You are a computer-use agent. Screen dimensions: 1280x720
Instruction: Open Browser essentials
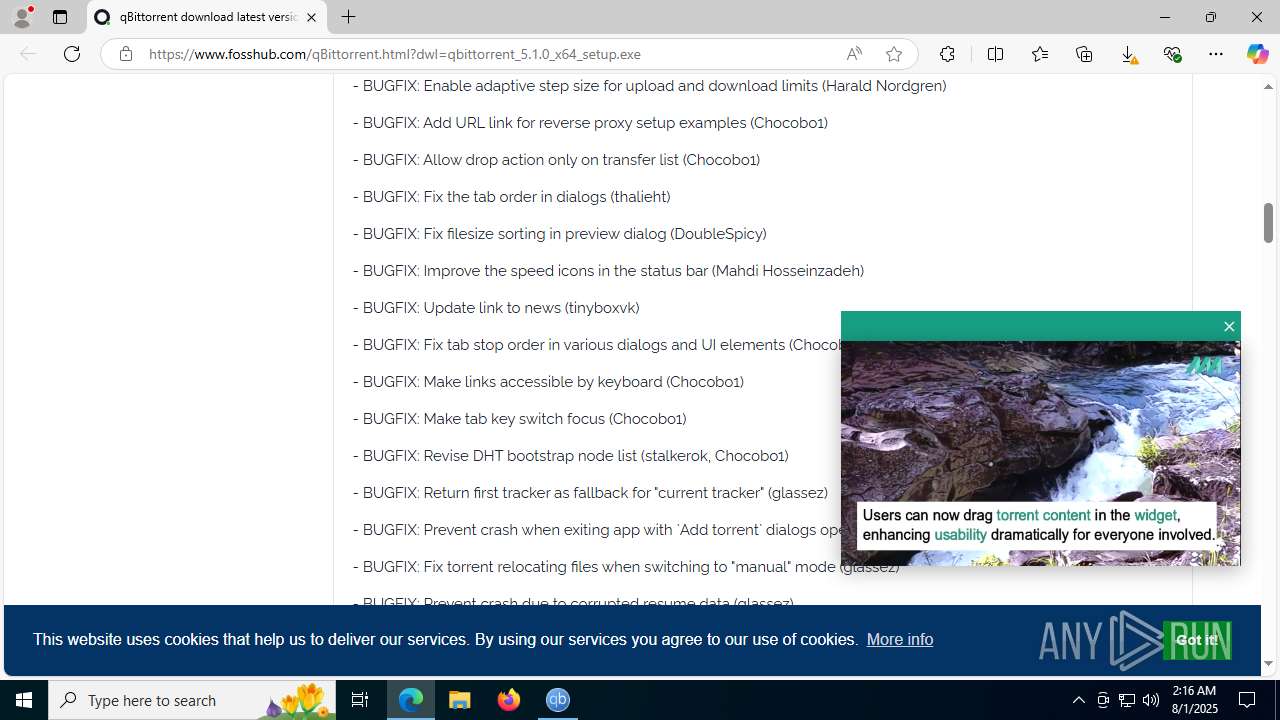1172,54
